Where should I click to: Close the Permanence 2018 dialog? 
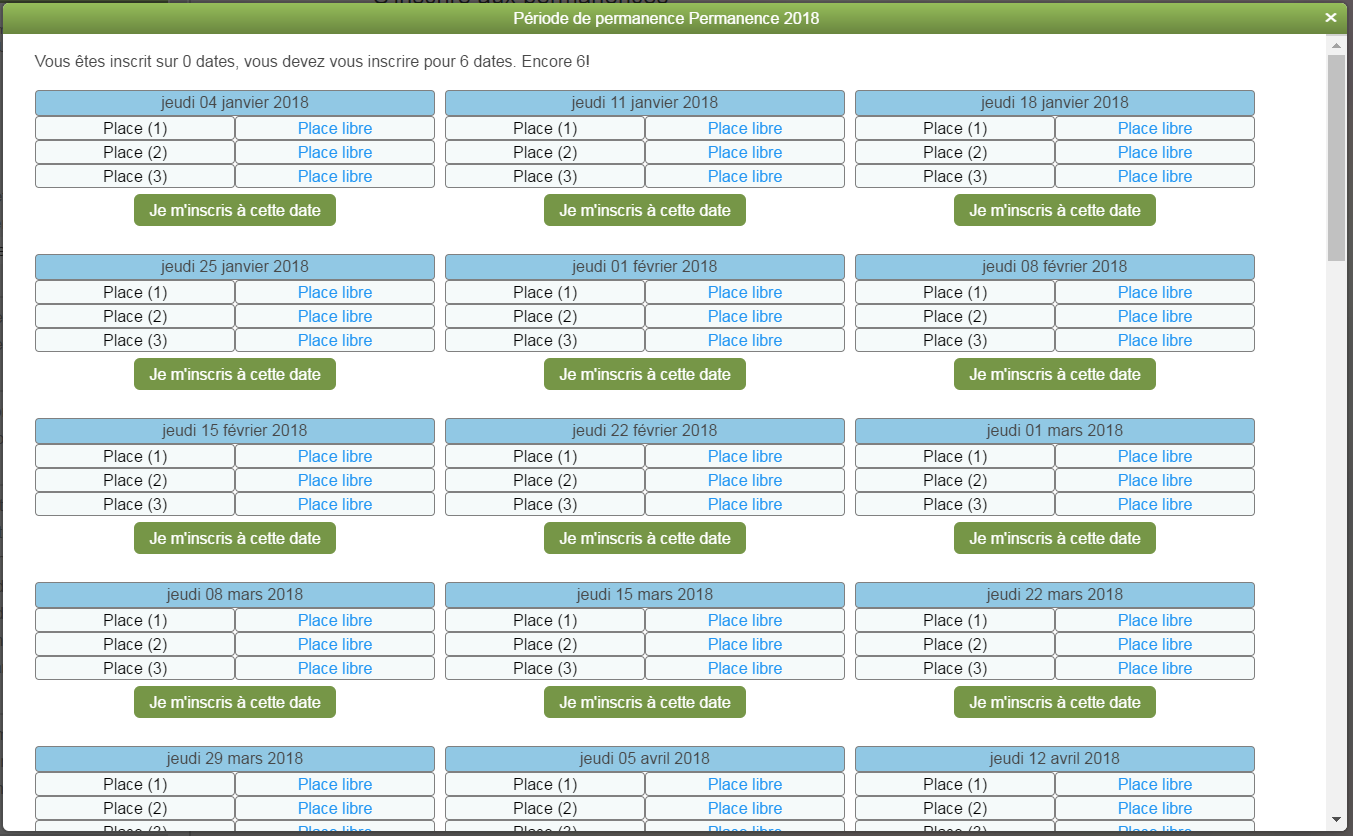1330,18
